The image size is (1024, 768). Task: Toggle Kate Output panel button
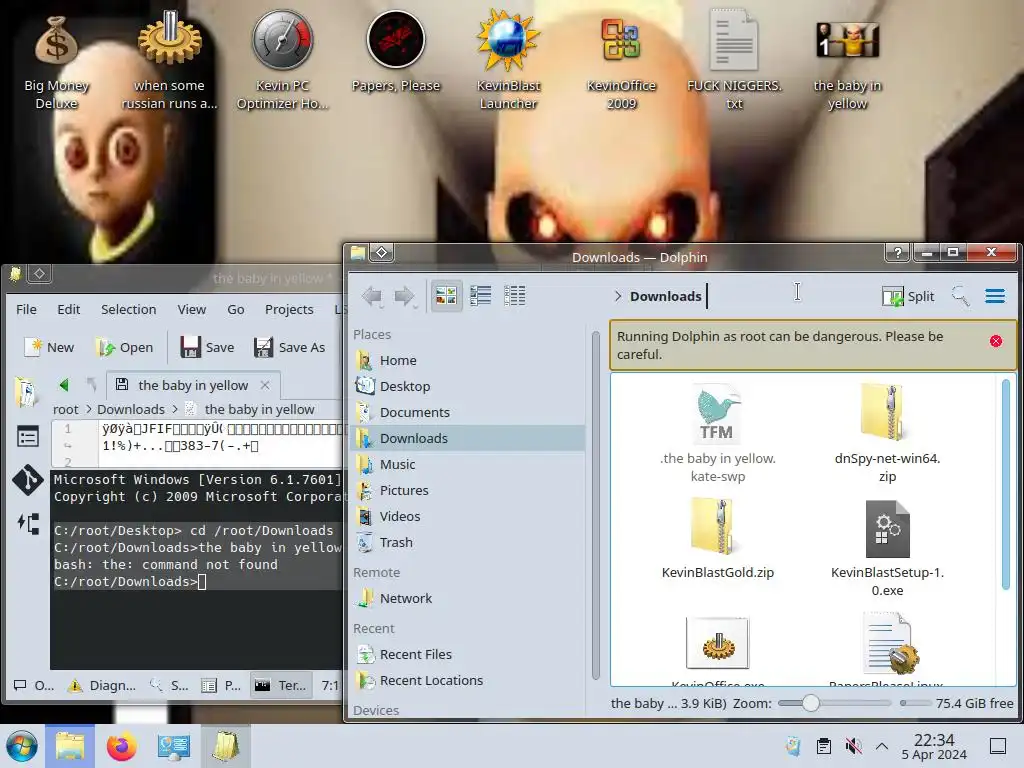(x=34, y=685)
